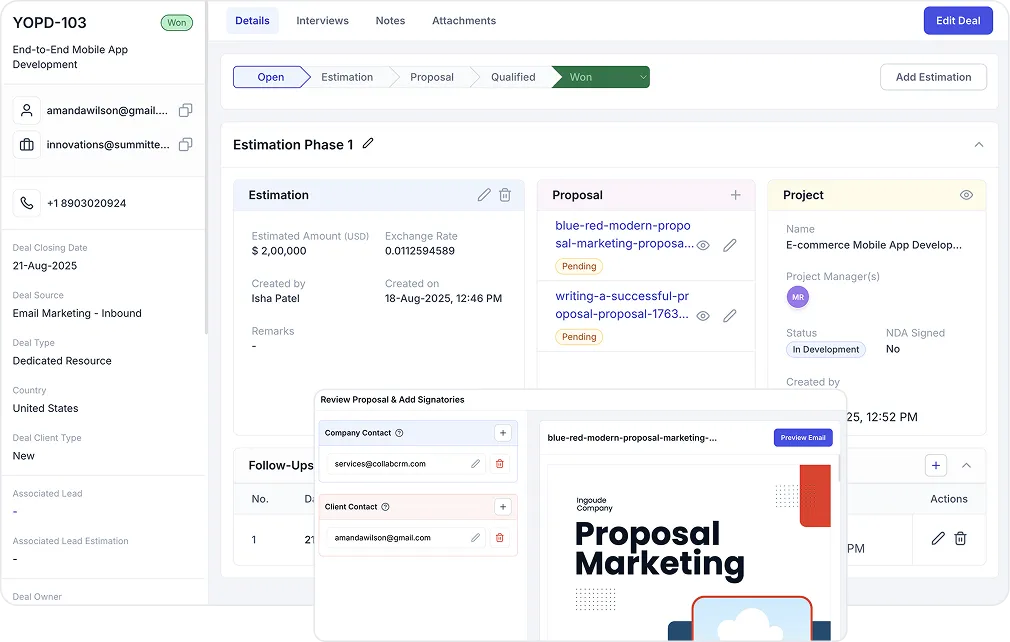
Task: Add another Company Contact signatory
Action: (x=503, y=432)
